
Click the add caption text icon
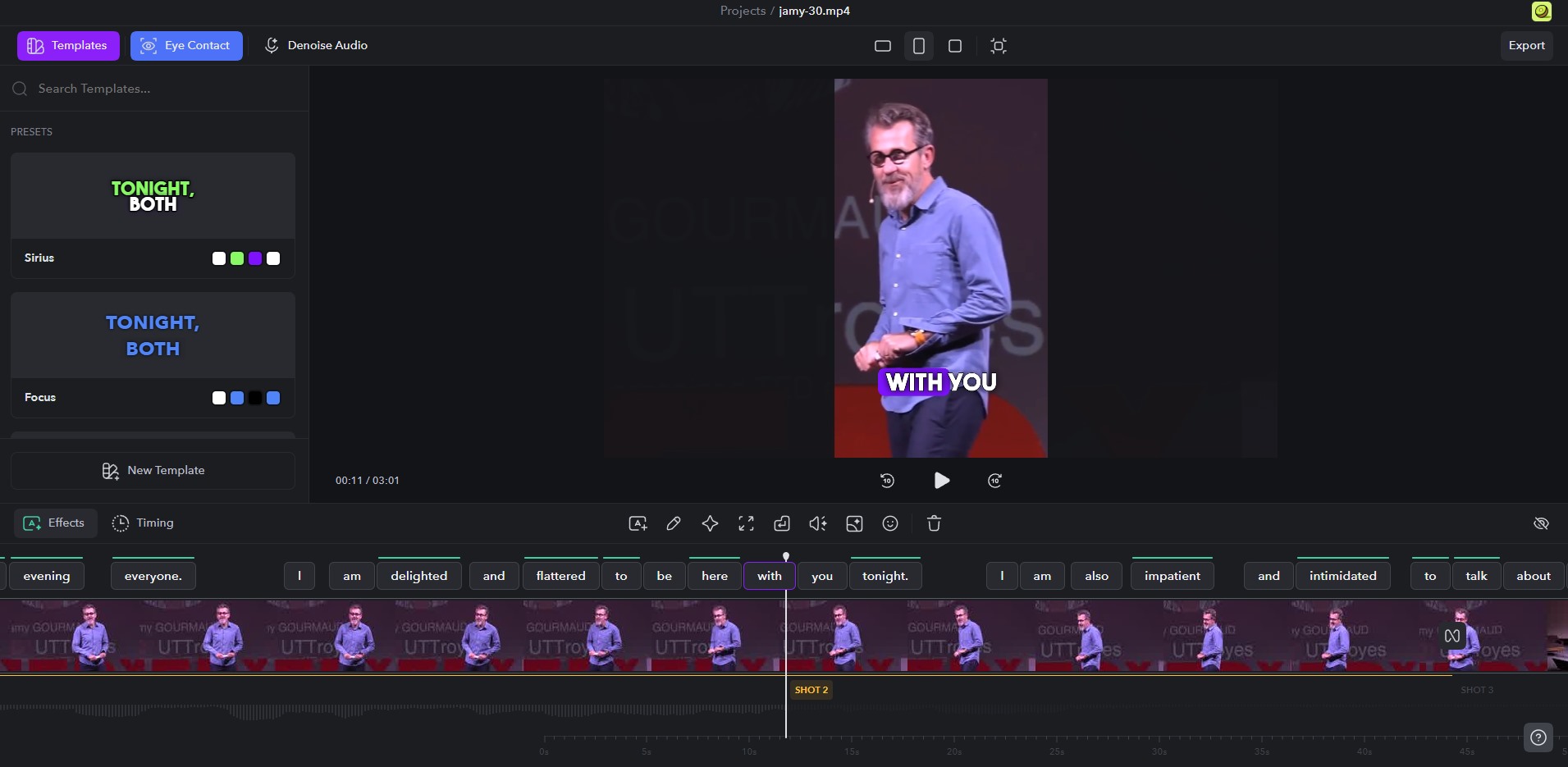pos(638,523)
